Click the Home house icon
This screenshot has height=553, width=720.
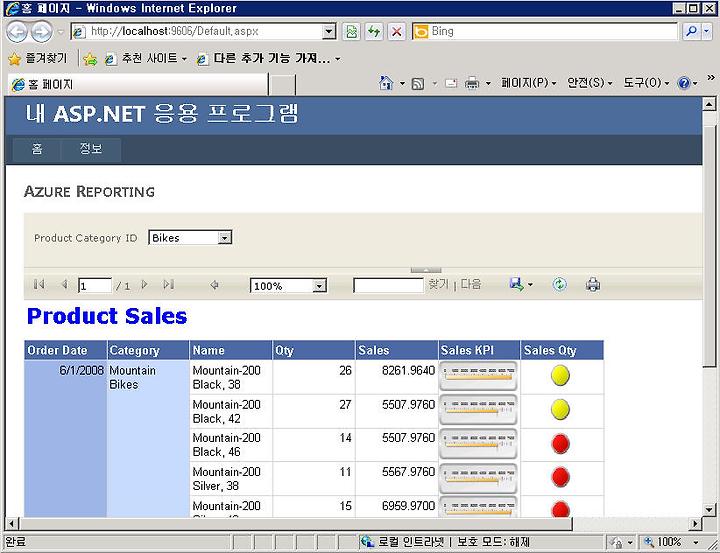386,83
